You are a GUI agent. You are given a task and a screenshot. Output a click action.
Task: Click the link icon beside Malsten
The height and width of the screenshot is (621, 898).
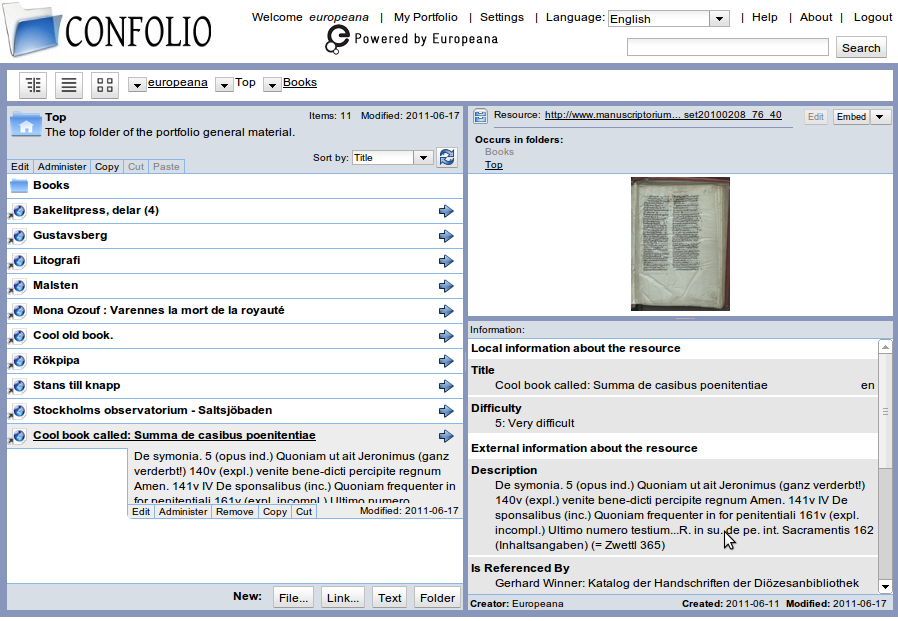(17, 286)
